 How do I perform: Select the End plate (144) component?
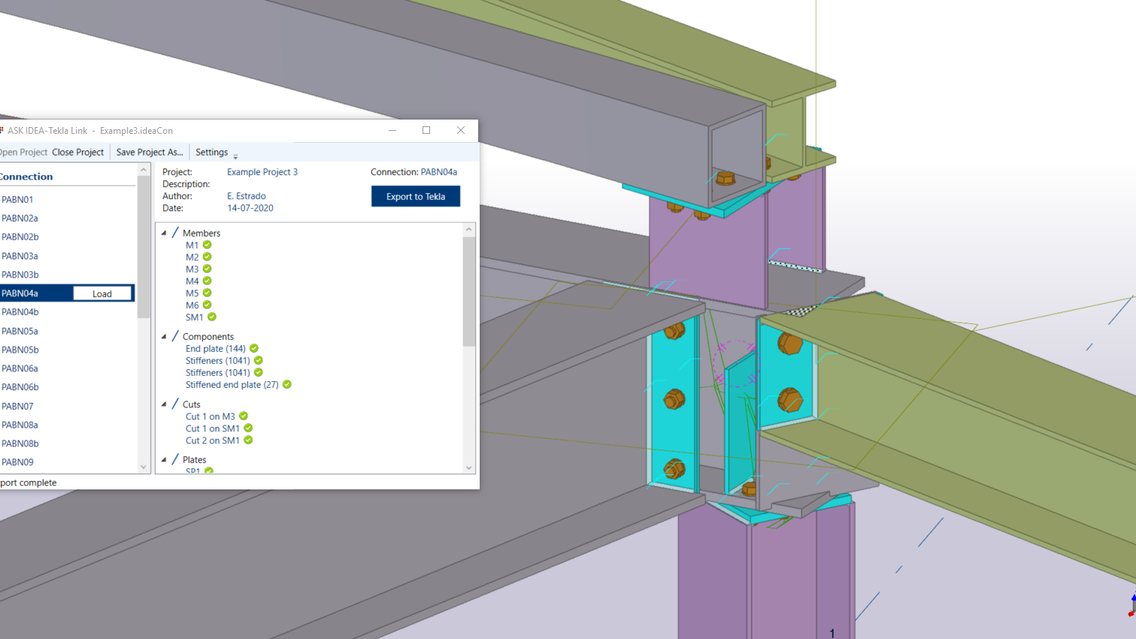215,348
